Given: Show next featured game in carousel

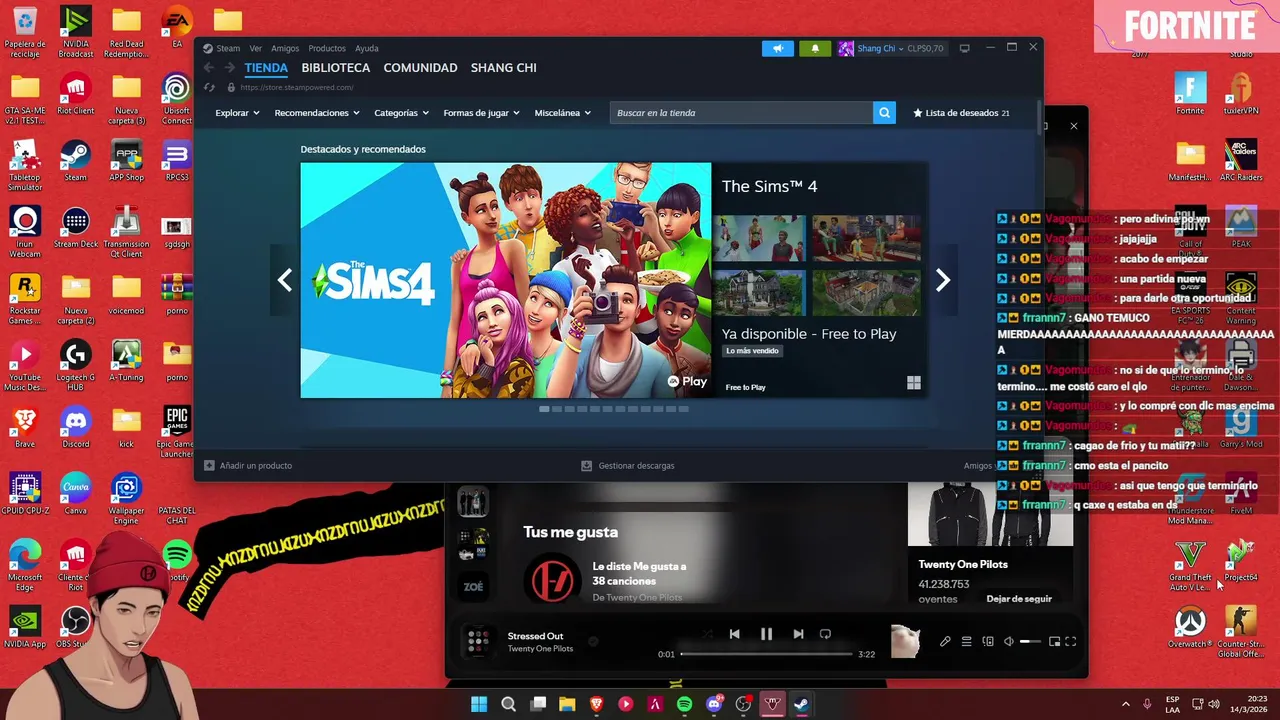Looking at the screenshot, I should (942, 281).
